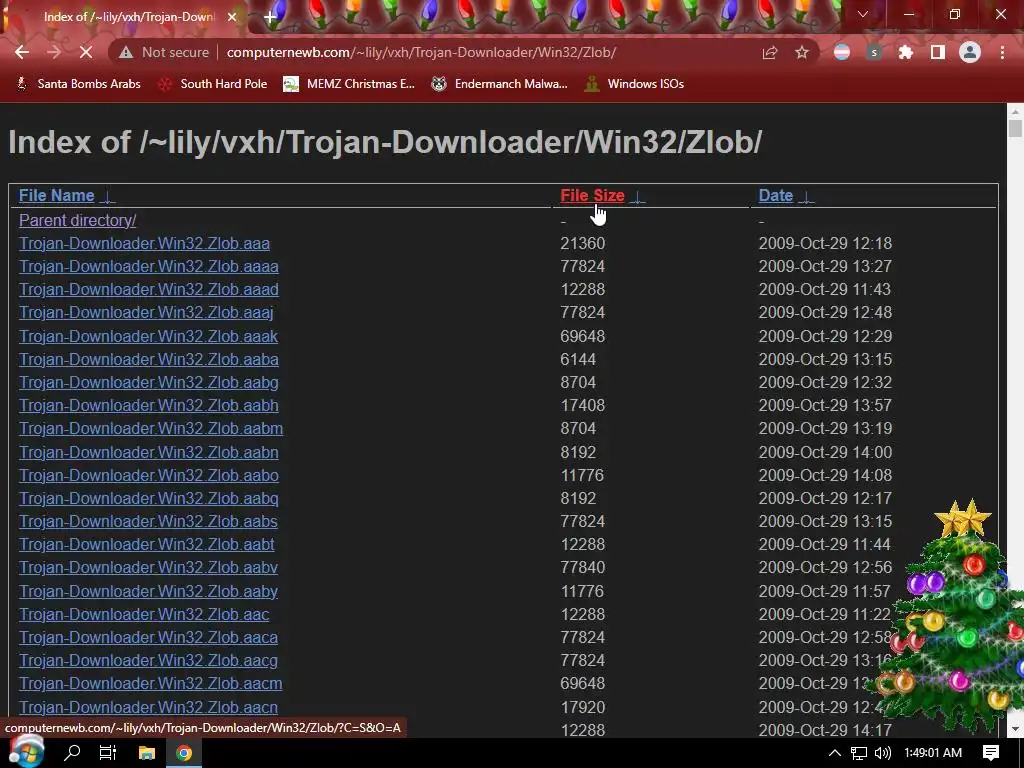
Task: Click descending arrow next to File Name
Action: [108, 197]
